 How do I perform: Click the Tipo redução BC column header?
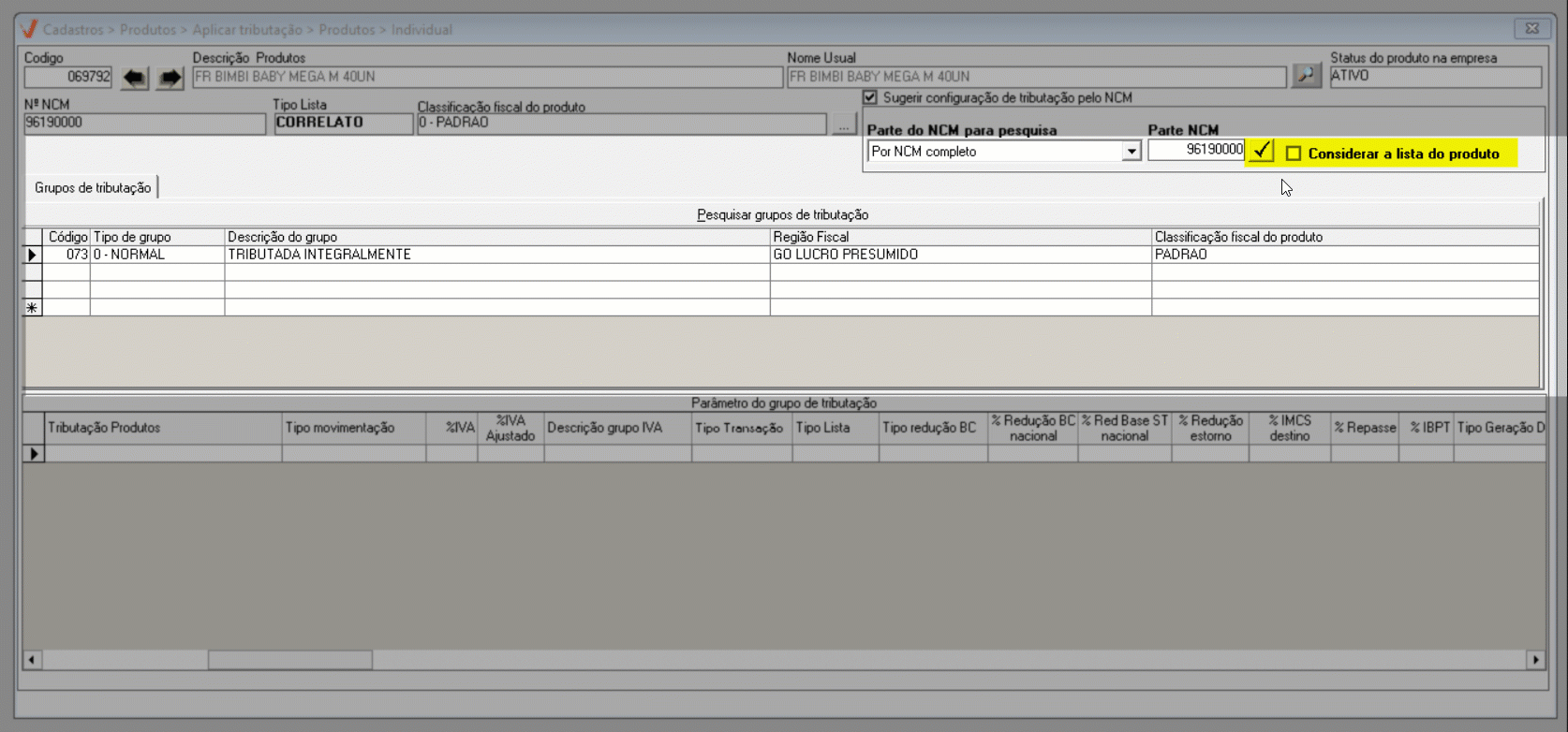point(933,429)
